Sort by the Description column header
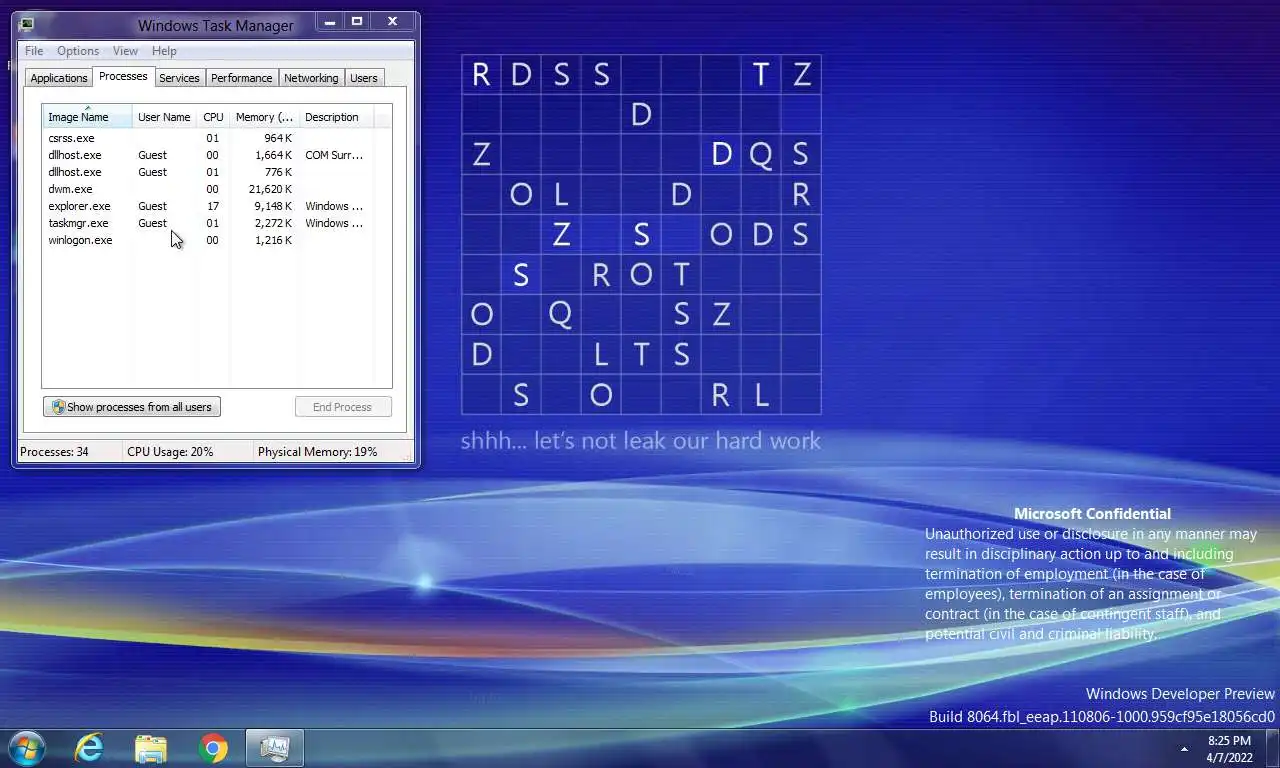The image size is (1280, 768). point(336,117)
